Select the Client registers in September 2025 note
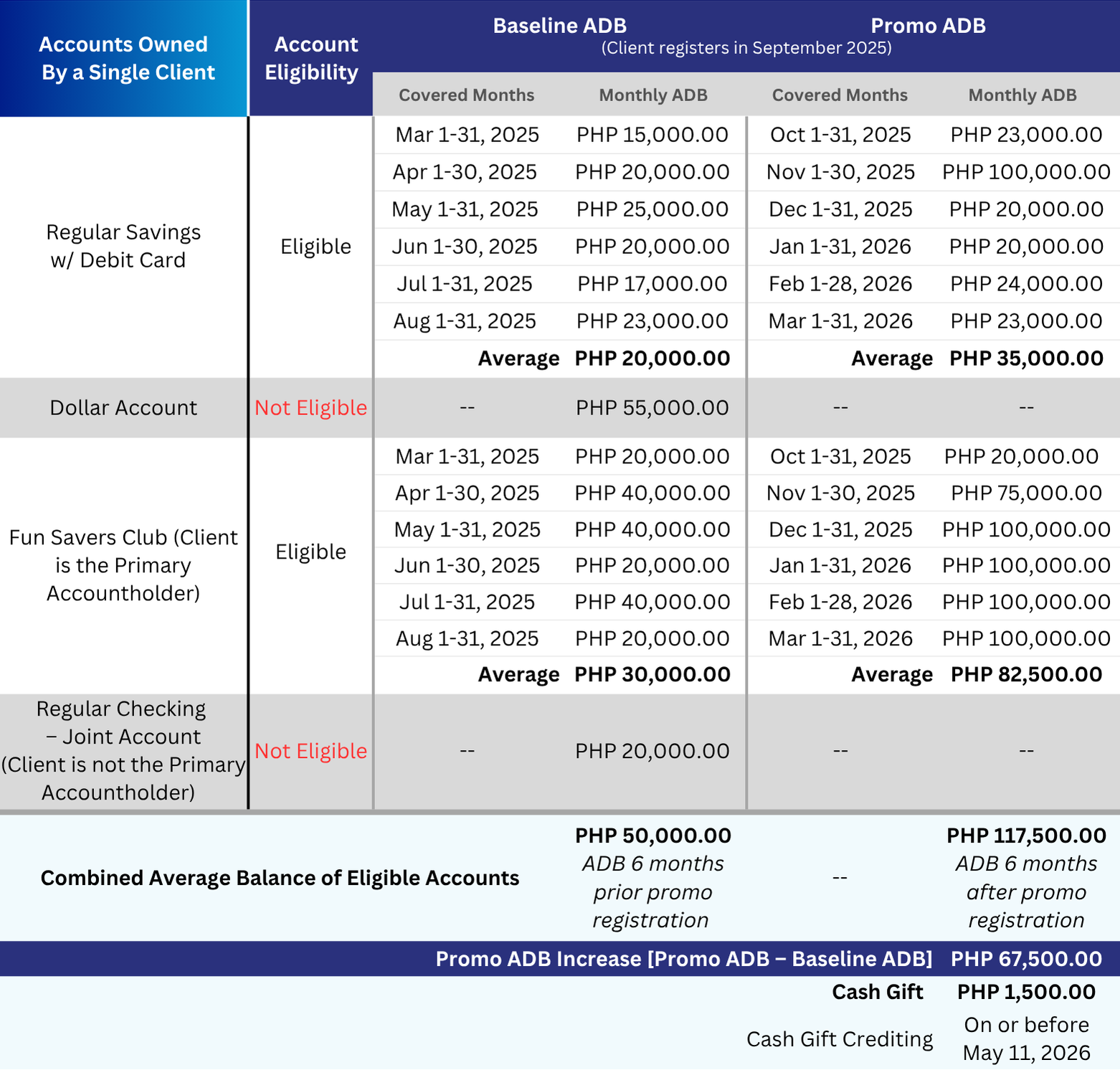The image size is (1120, 1070). (x=746, y=48)
